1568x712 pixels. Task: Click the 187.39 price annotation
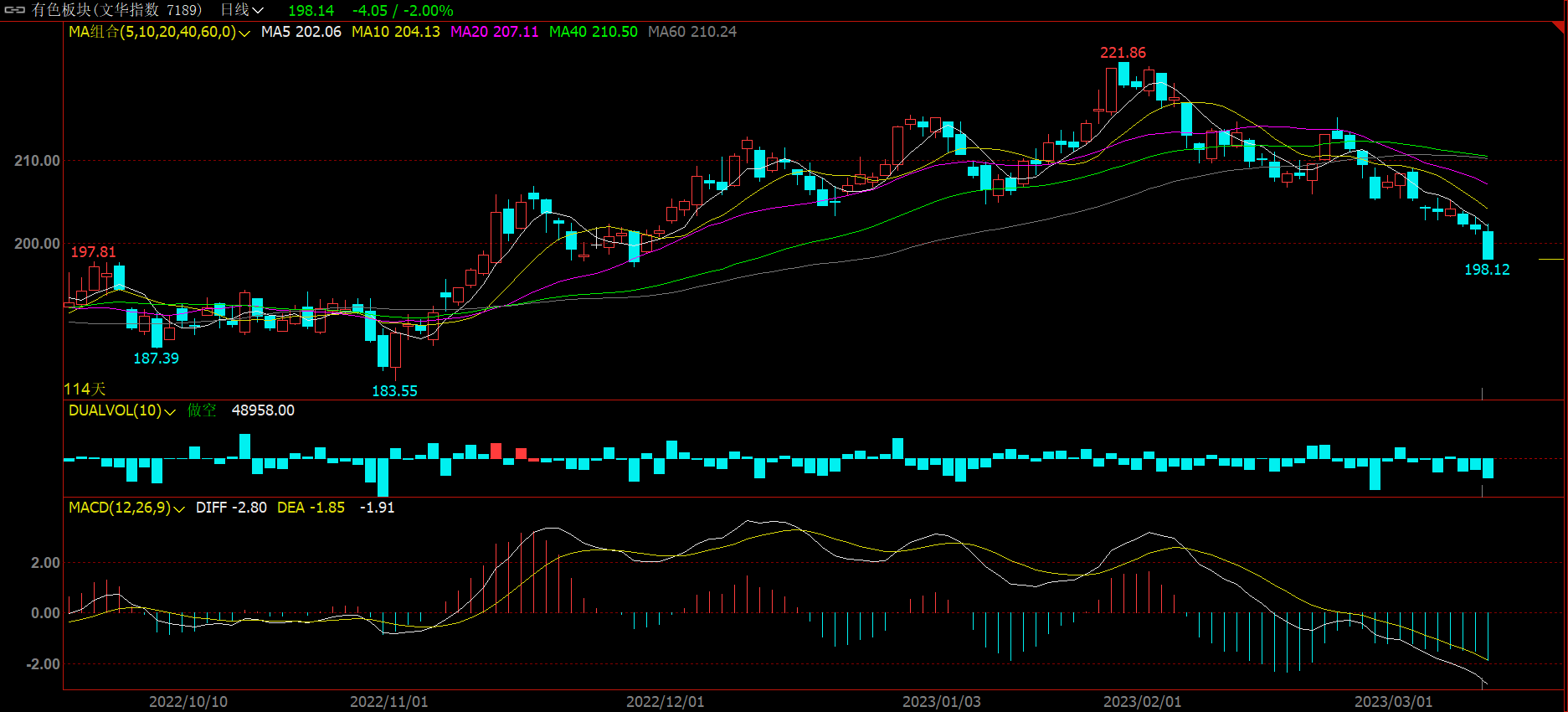(156, 359)
